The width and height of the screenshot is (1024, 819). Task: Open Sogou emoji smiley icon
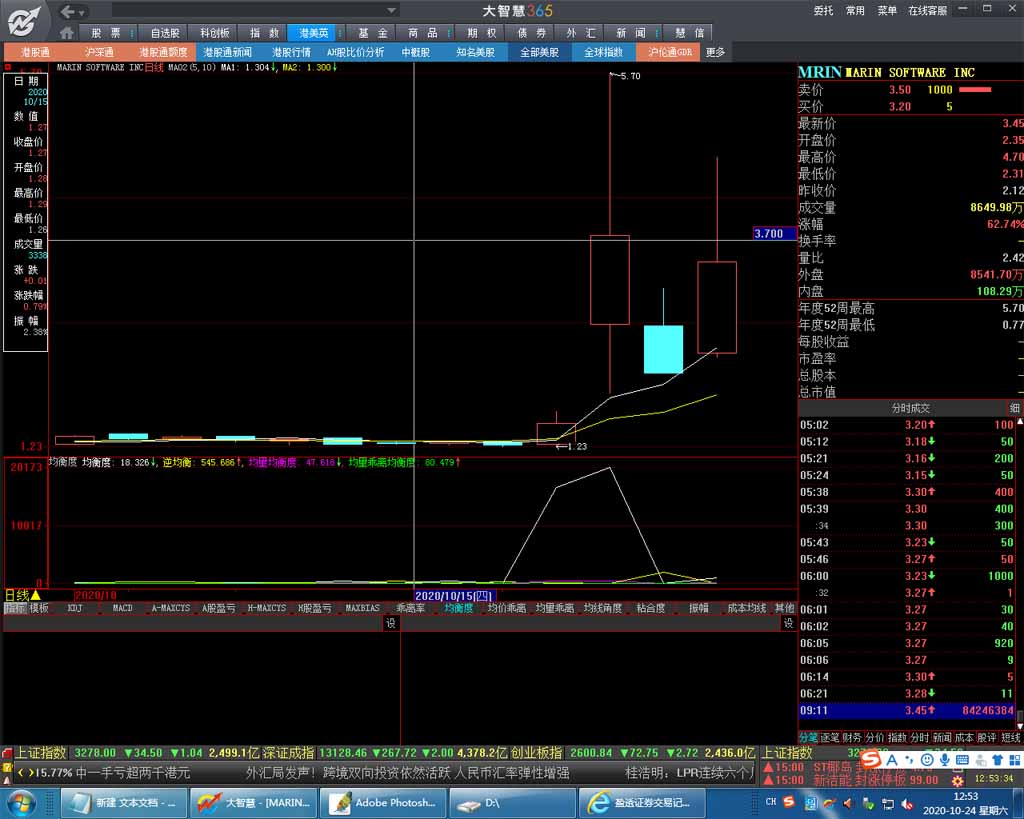click(927, 760)
